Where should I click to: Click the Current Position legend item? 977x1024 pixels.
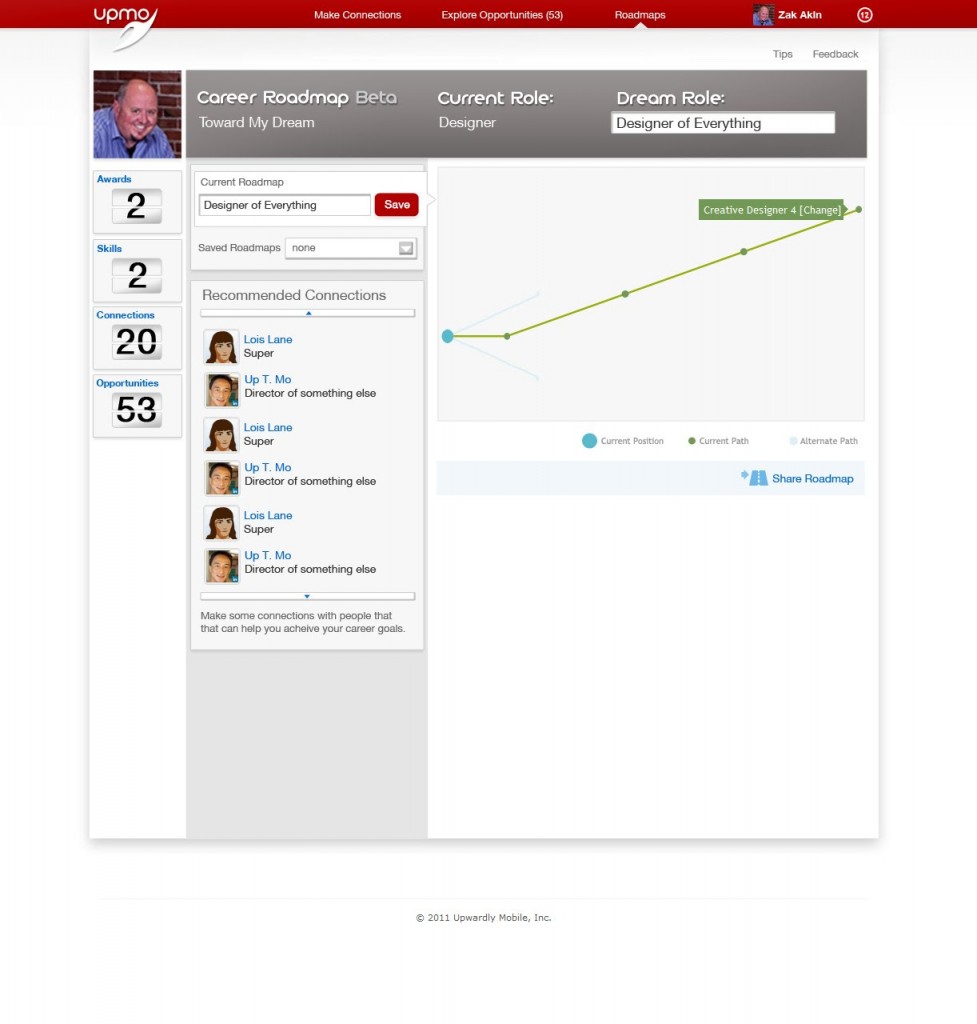(x=623, y=441)
